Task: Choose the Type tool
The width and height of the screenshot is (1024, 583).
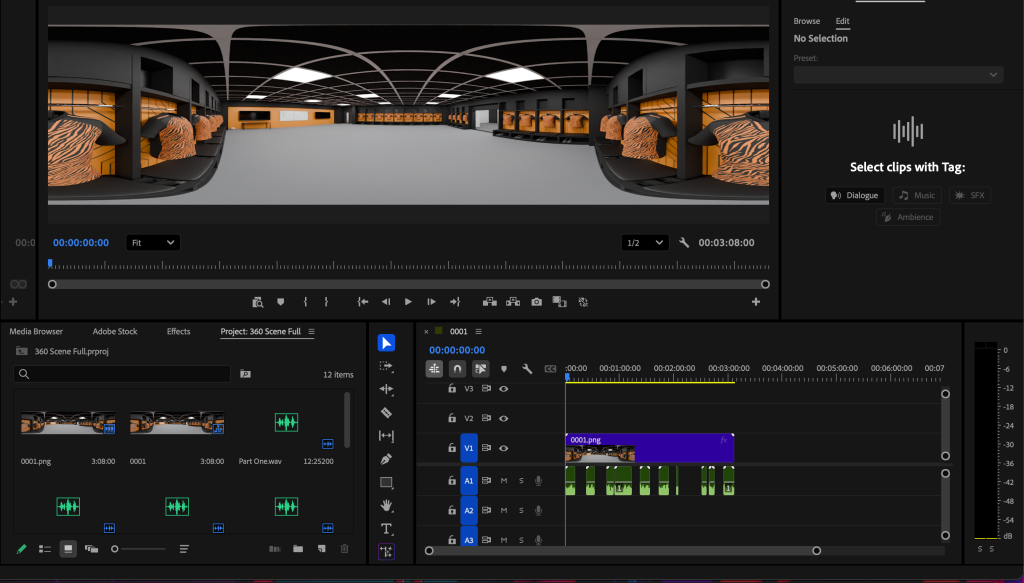Action: (387, 528)
